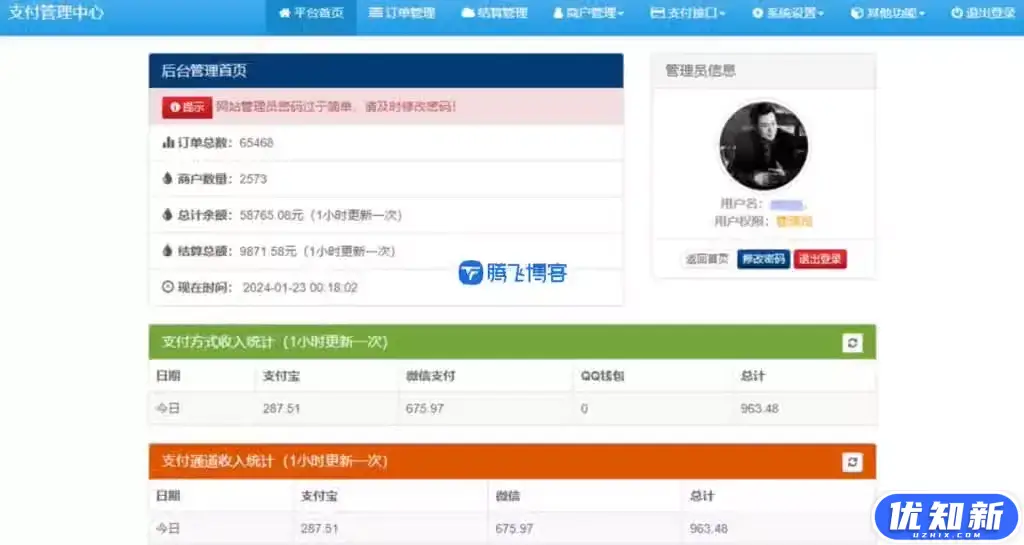
Task: Click the bar chart icon beside 订单总数
Action: [168, 143]
